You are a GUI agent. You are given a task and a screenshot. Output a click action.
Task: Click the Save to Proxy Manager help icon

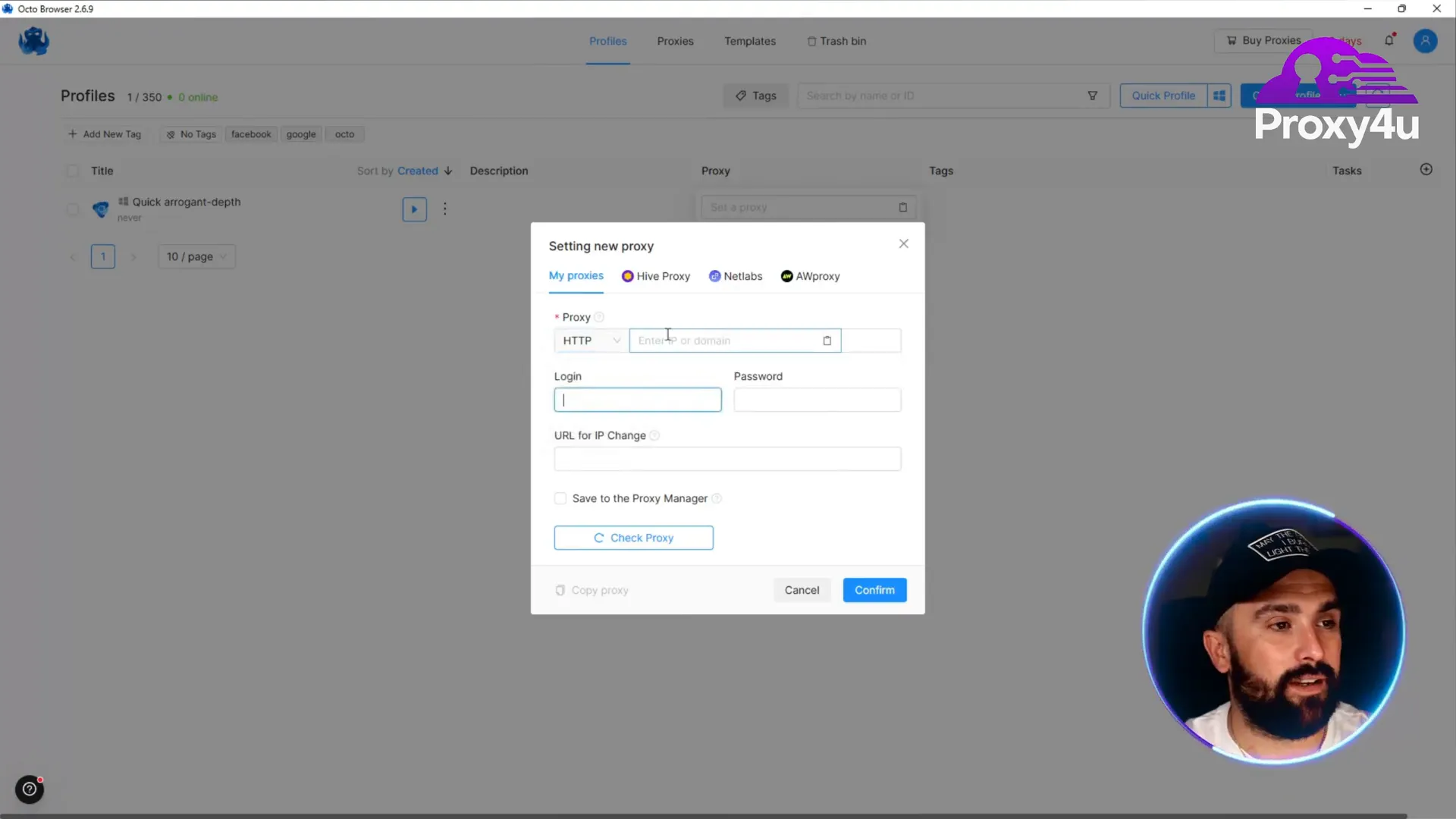(x=716, y=498)
